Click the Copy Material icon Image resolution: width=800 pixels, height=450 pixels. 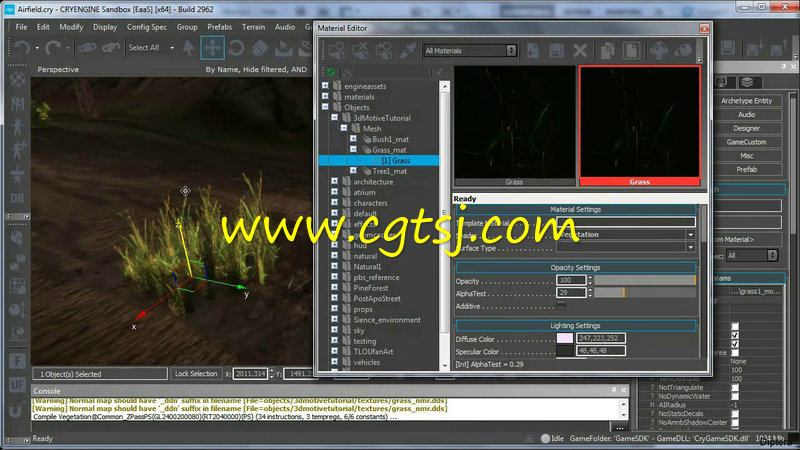(x=607, y=51)
